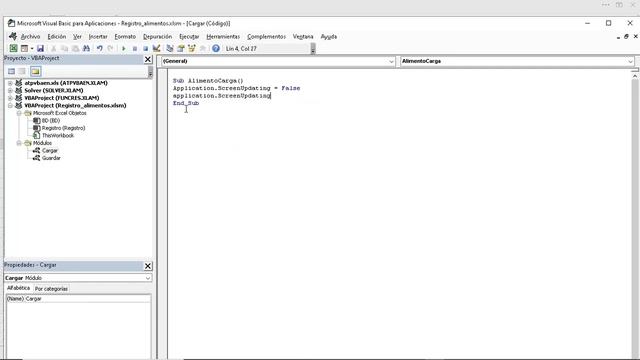Viewport: 640px width, 360px height.
Task: Close the Proyecto - VBAProject panel
Action: point(148,59)
